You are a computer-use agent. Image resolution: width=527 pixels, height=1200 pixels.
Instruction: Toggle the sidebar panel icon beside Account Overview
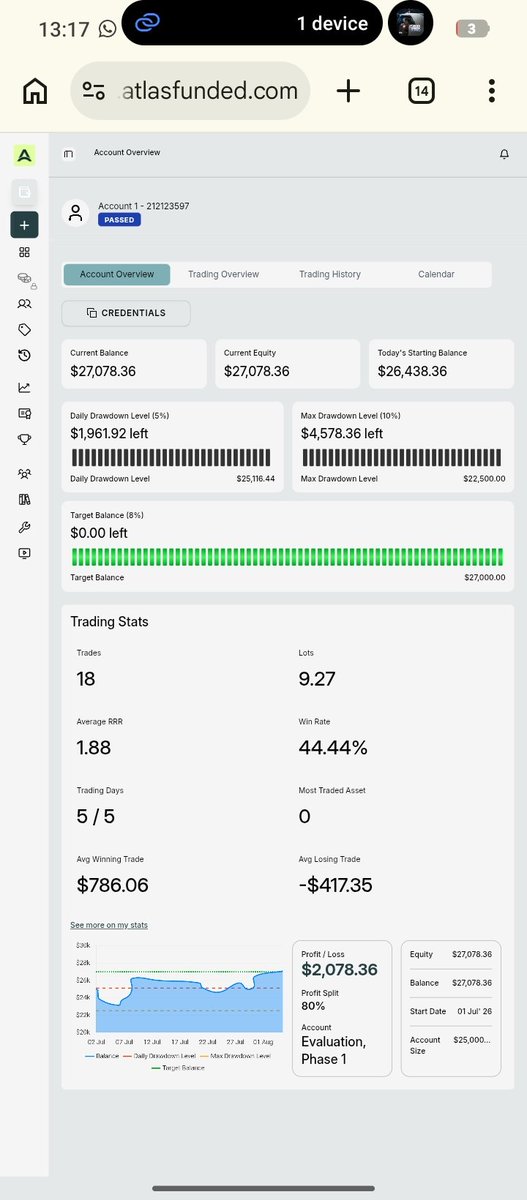coord(69,154)
